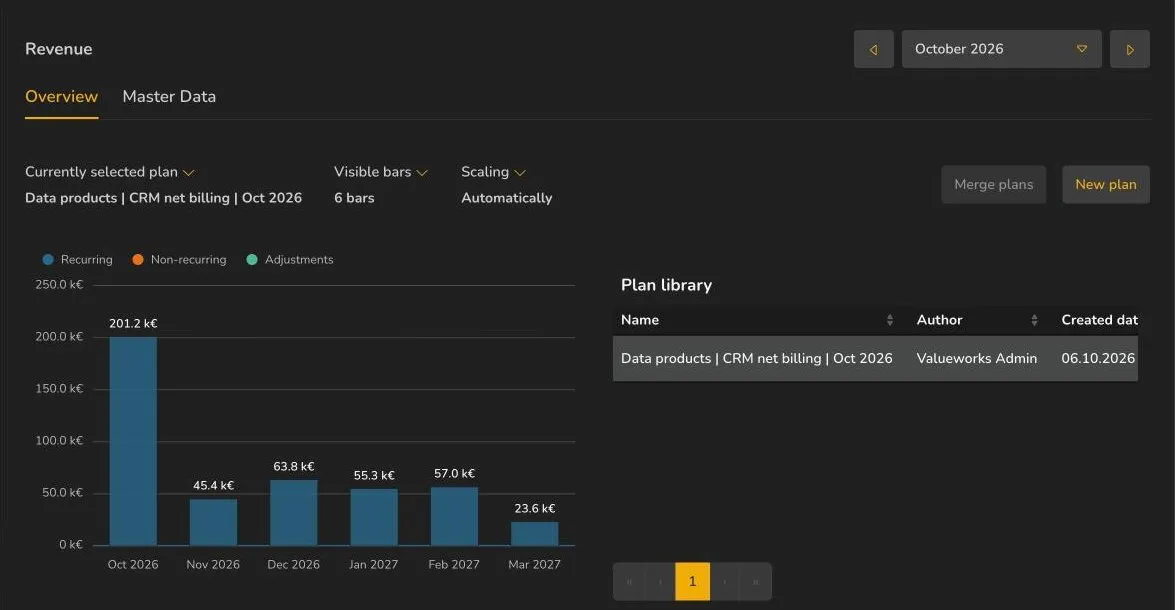Expand the Visible bars chevron
Screen dimensions: 1175x610
[x=422, y=172]
